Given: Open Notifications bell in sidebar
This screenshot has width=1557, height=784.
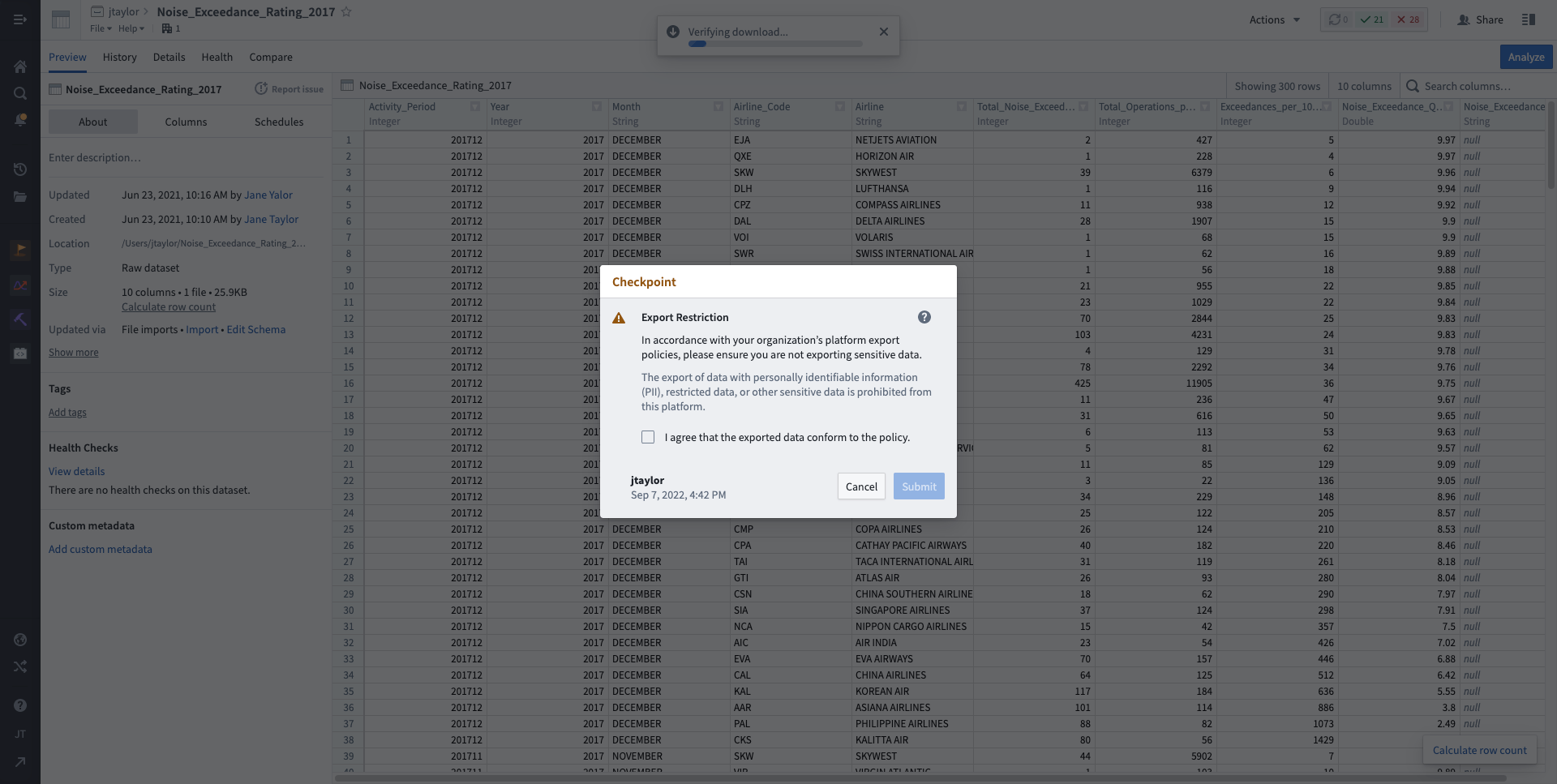Looking at the screenshot, I should [20, 120].
